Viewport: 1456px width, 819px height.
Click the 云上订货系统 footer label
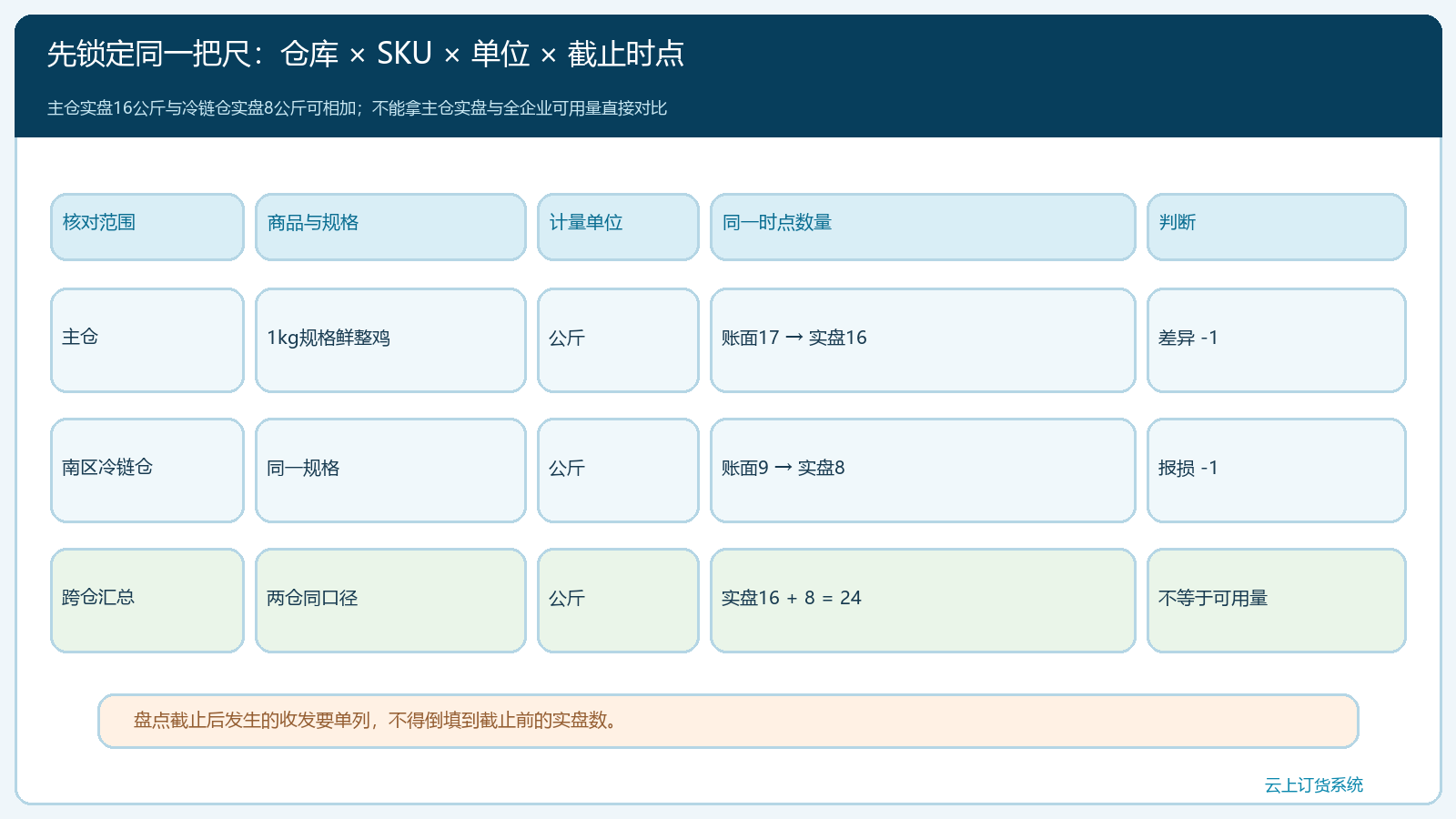click(1314, 784)
